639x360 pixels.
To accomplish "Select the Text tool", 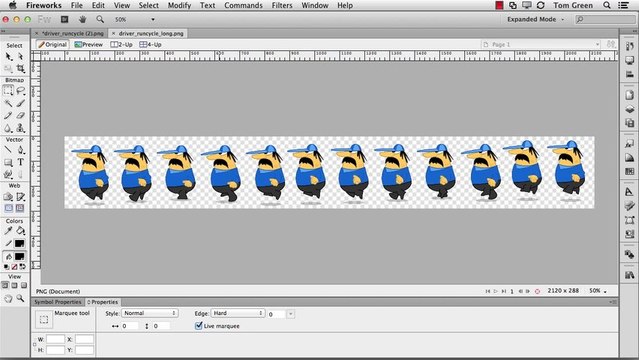I will pos(20,162).
